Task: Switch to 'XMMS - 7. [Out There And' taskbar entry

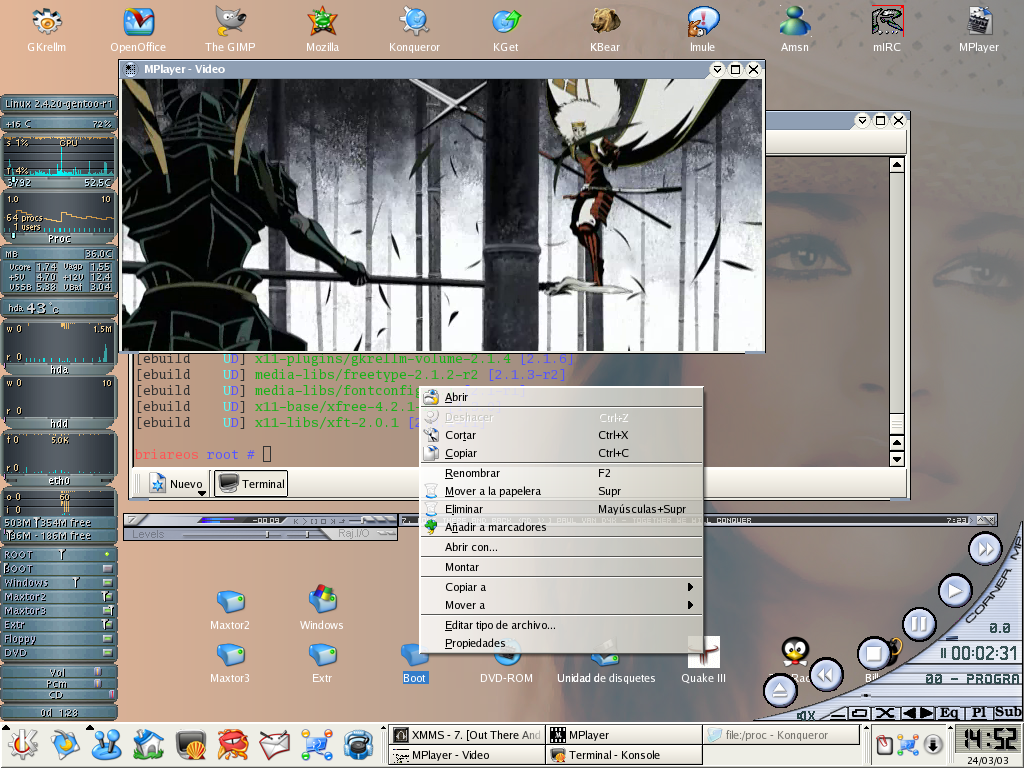Action: pos(466,735)
